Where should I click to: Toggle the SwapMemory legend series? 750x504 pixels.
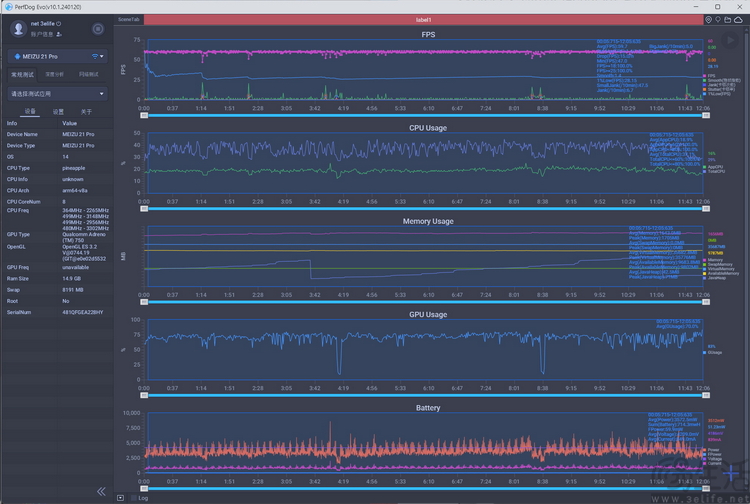(x=717, y=264)
